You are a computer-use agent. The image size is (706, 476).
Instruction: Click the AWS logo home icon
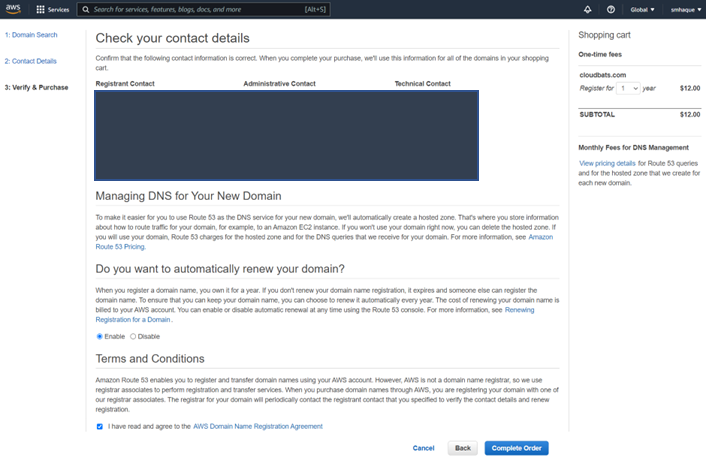[x=14, y=9]
